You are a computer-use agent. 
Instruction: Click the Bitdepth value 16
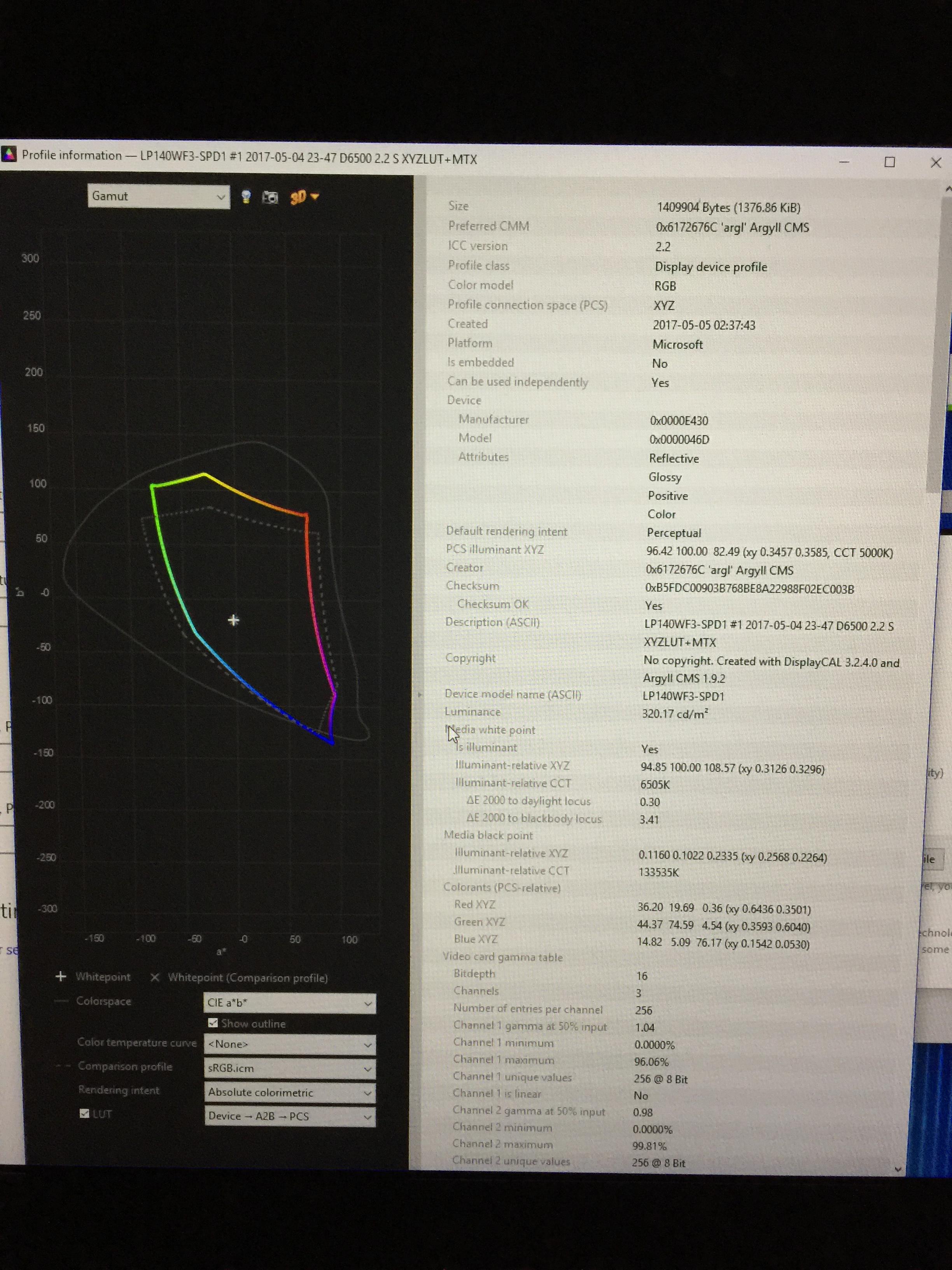[x=642, y=976]
